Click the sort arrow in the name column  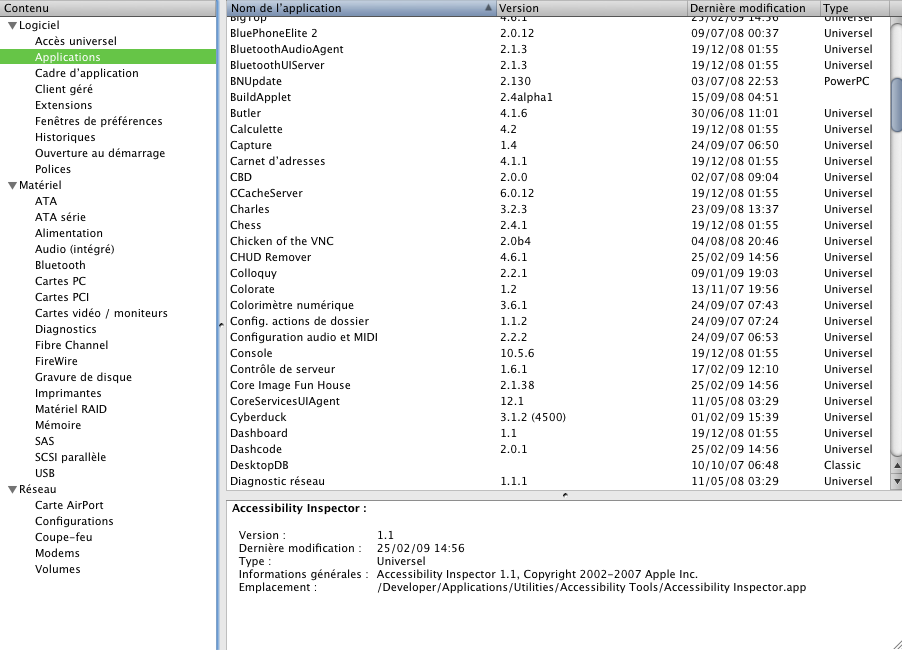coord(488,8)
